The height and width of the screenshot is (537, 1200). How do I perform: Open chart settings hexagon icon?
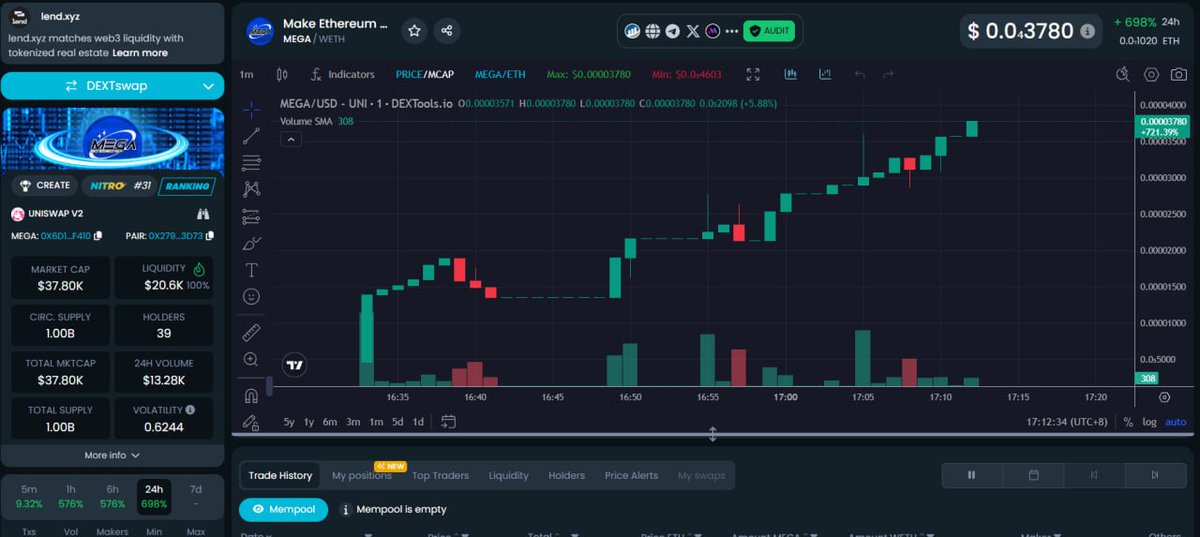point(1151,74)
